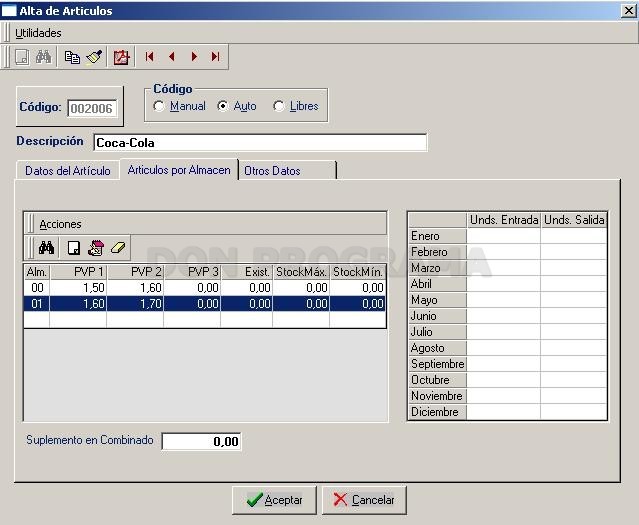Click the new document icon in top toolbar
Image resolution: width=639 pixels, height=525 pixels.
point(22,57)
